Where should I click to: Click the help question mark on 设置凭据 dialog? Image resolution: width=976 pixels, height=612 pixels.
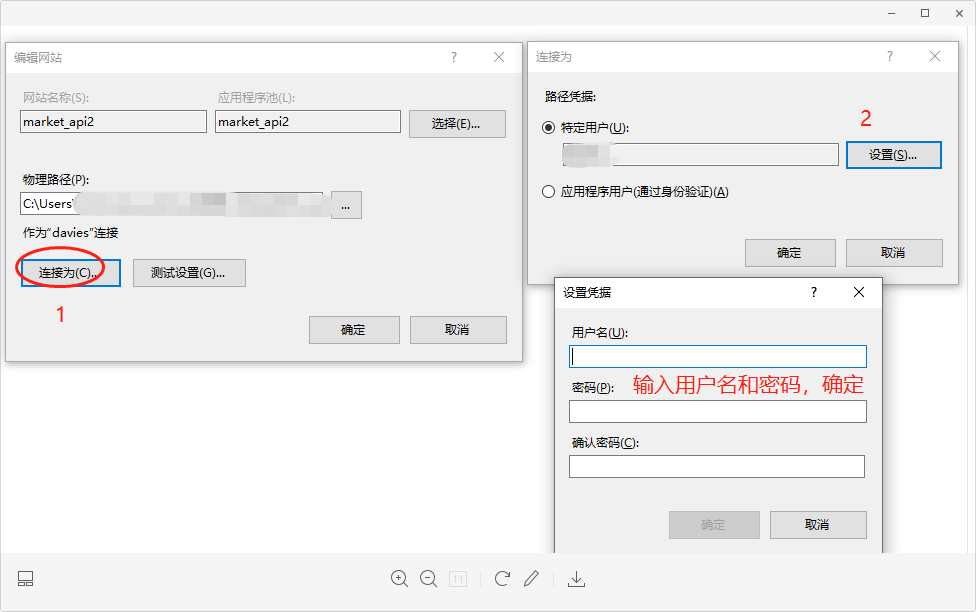[x=813, y=292]
